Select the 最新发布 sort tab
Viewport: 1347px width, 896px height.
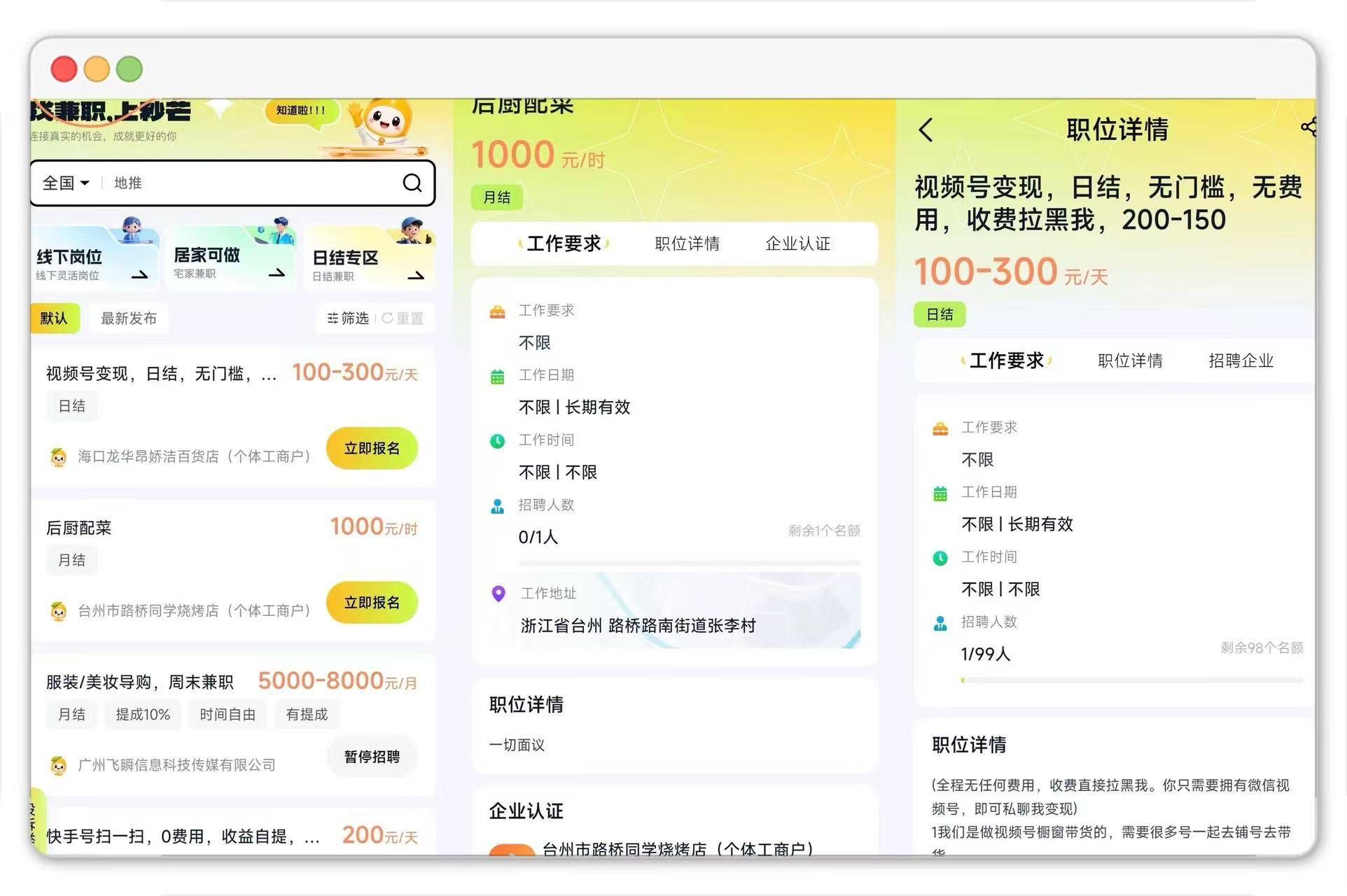129,318
